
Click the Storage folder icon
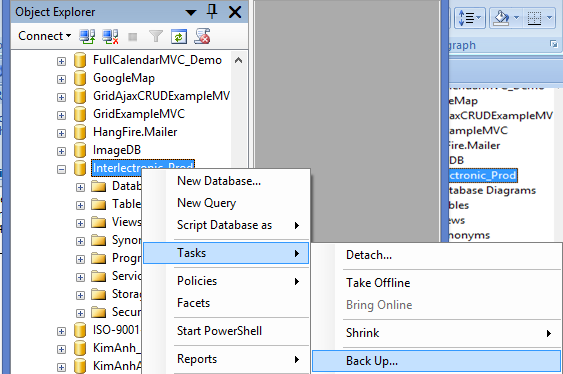[x=98, y=294]
